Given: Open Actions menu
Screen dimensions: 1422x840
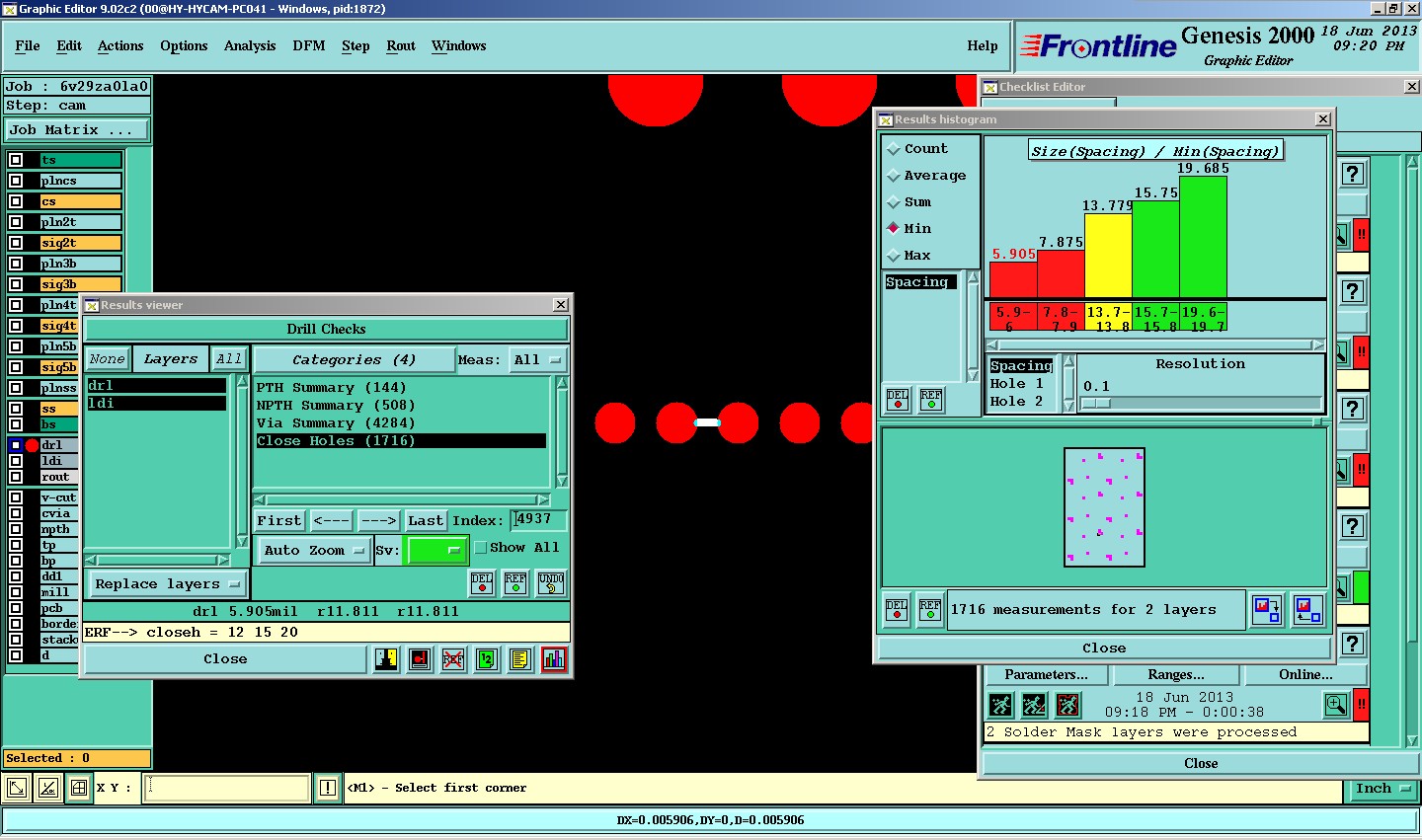Looking at the screenshot, I should click(120, 45).
